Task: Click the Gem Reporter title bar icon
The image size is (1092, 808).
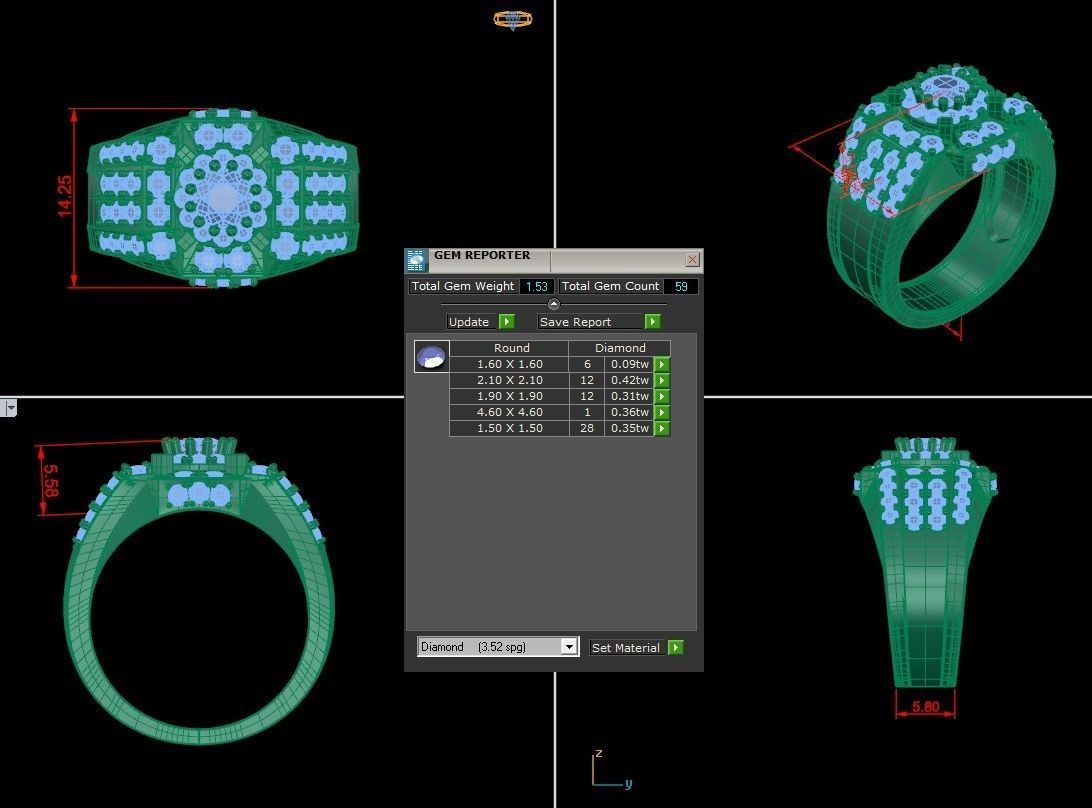Action: 416,260
